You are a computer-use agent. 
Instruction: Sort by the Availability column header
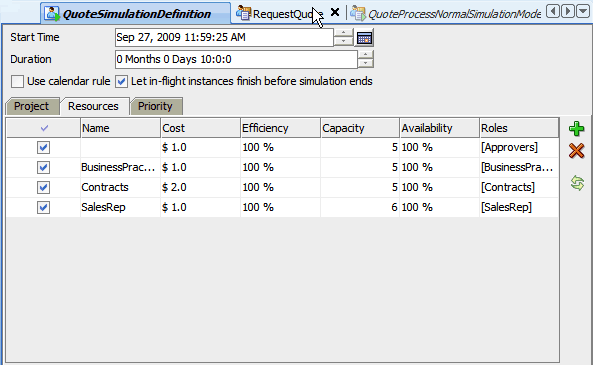(440, 128)
